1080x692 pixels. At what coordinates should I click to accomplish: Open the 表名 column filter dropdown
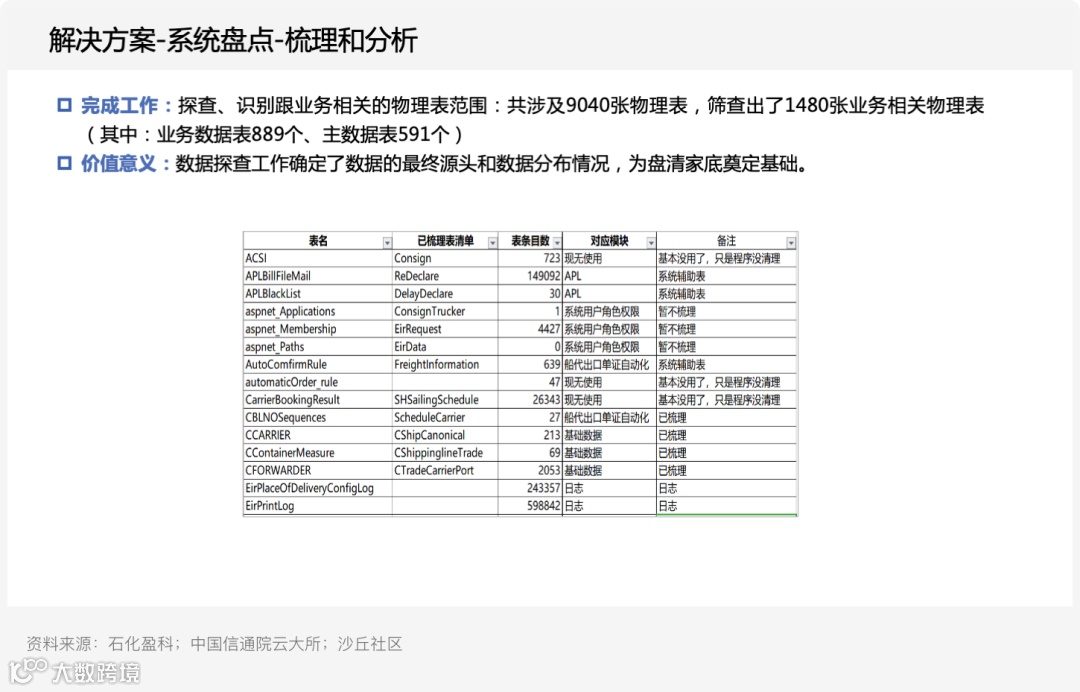tap(387, 242)
